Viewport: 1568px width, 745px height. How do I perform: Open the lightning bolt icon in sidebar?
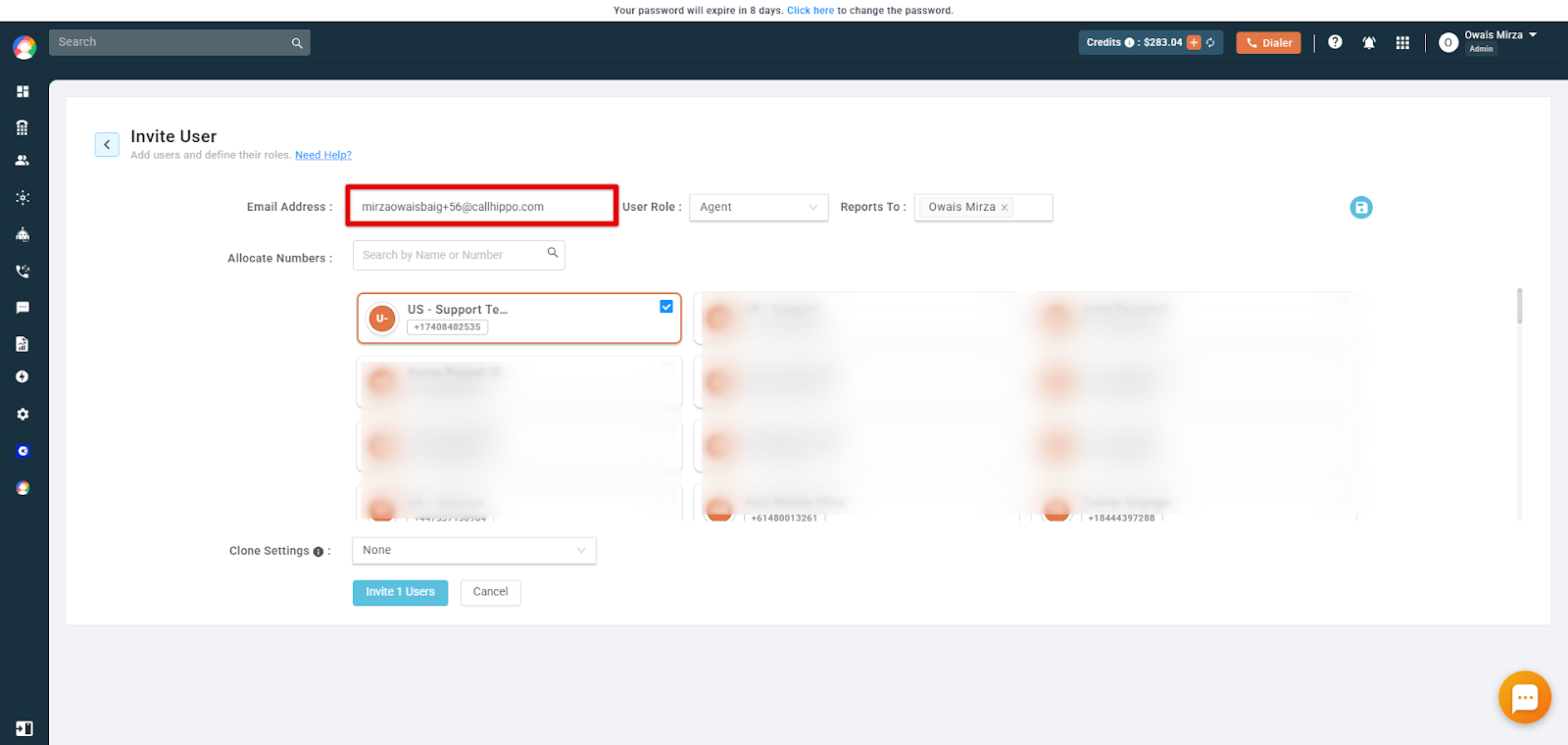coord(23,376)
